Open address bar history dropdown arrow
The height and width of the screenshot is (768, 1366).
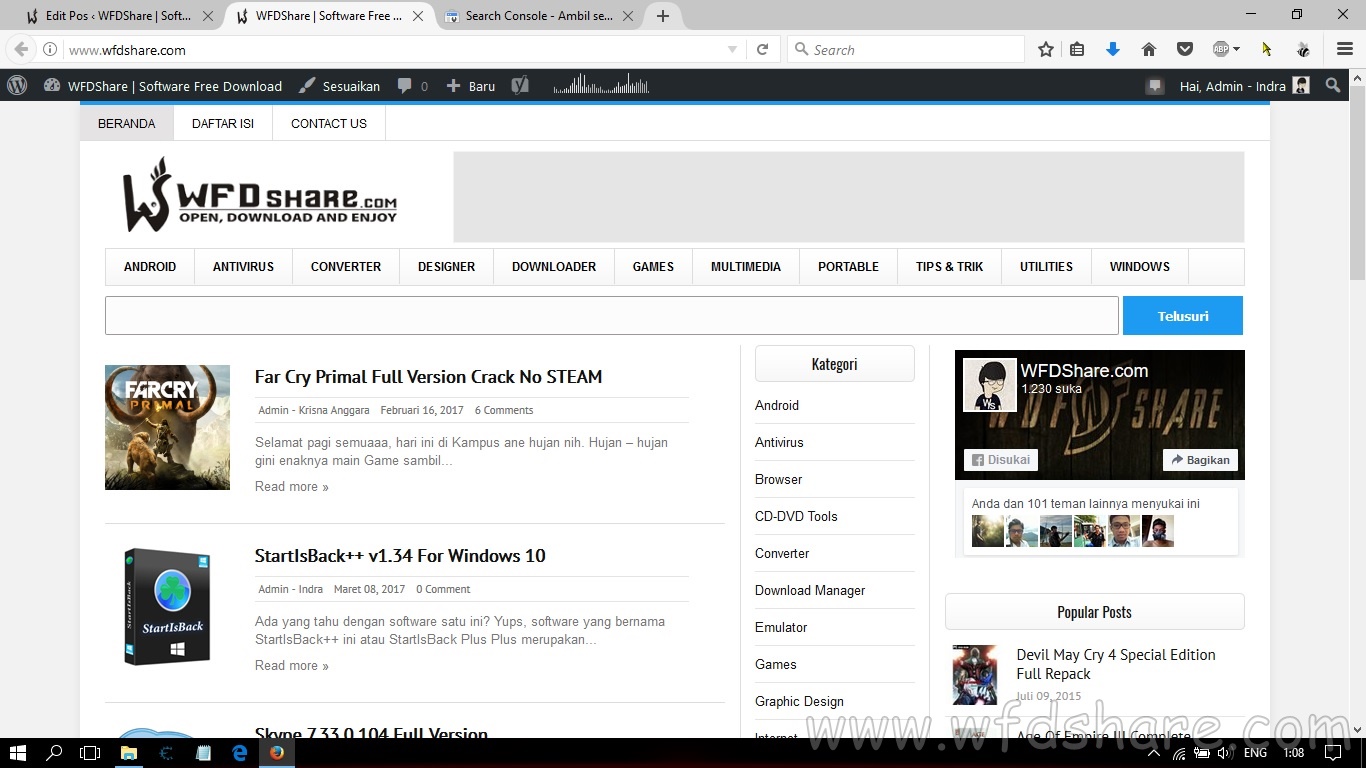[732, 49]
